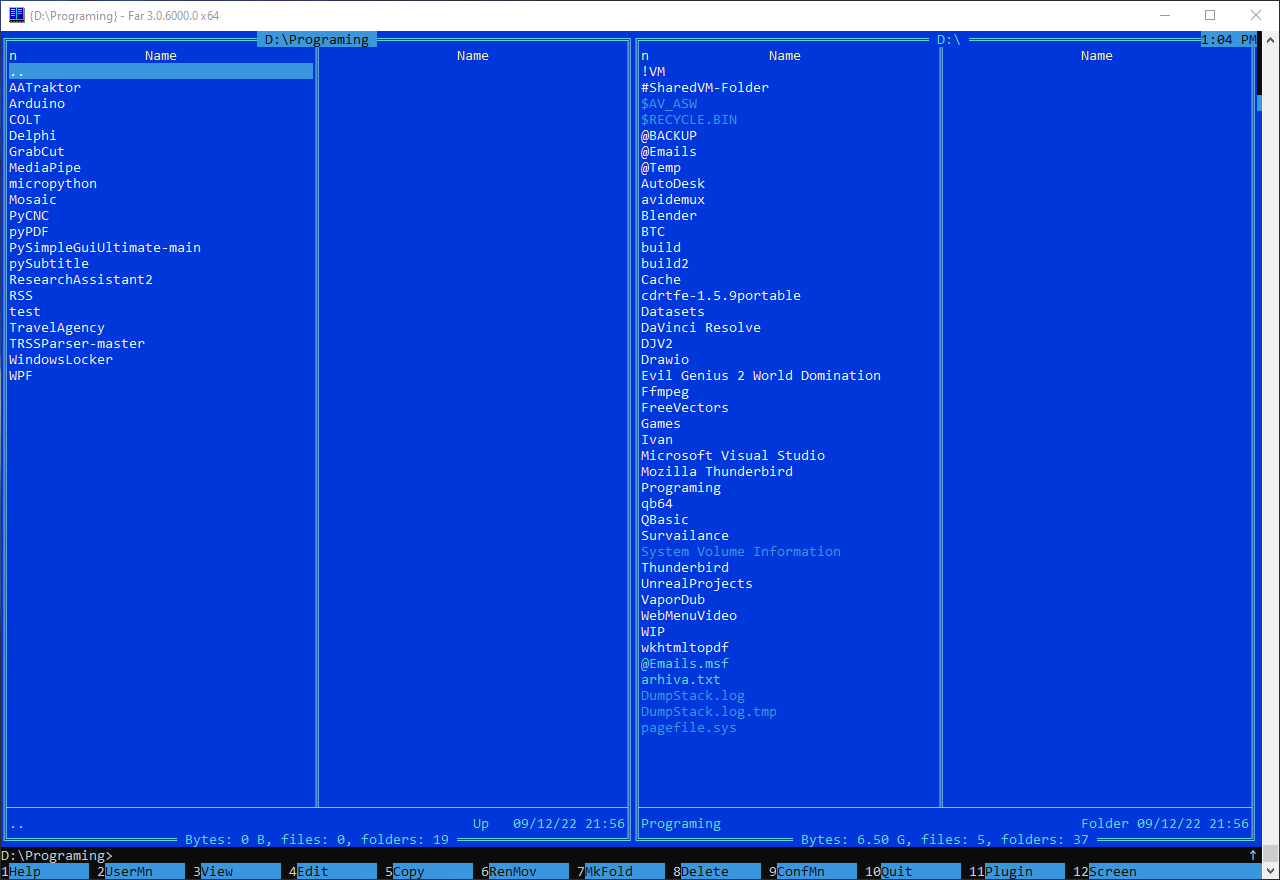Select the WindowsLocker folder
This screenshot has height=880, width=1280.
pyautogui.click(x=61, y=359)
